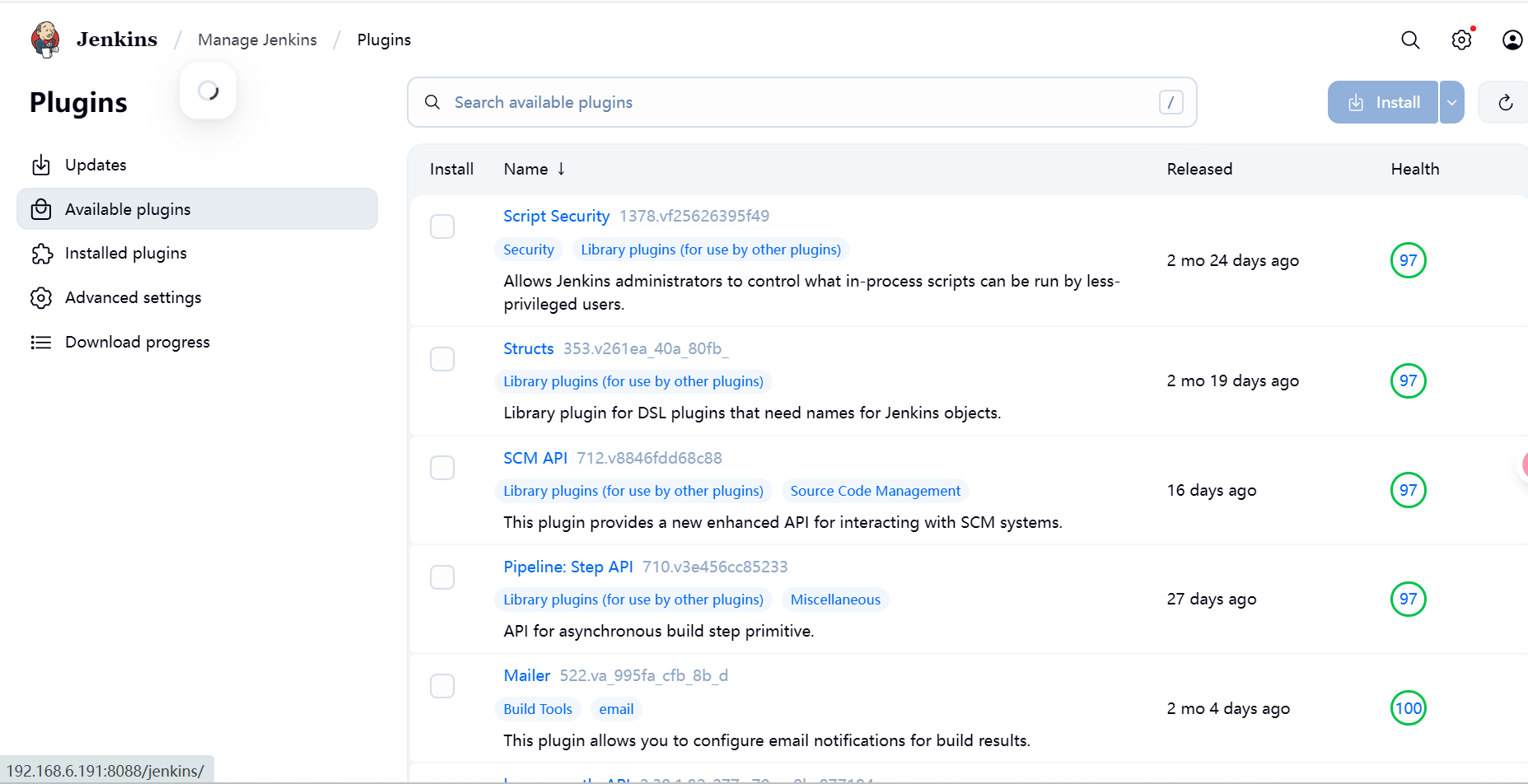Open the Pipeline: Step API plugin link
This screenshot has height=784, width=1528.
(x=568, y=567)
